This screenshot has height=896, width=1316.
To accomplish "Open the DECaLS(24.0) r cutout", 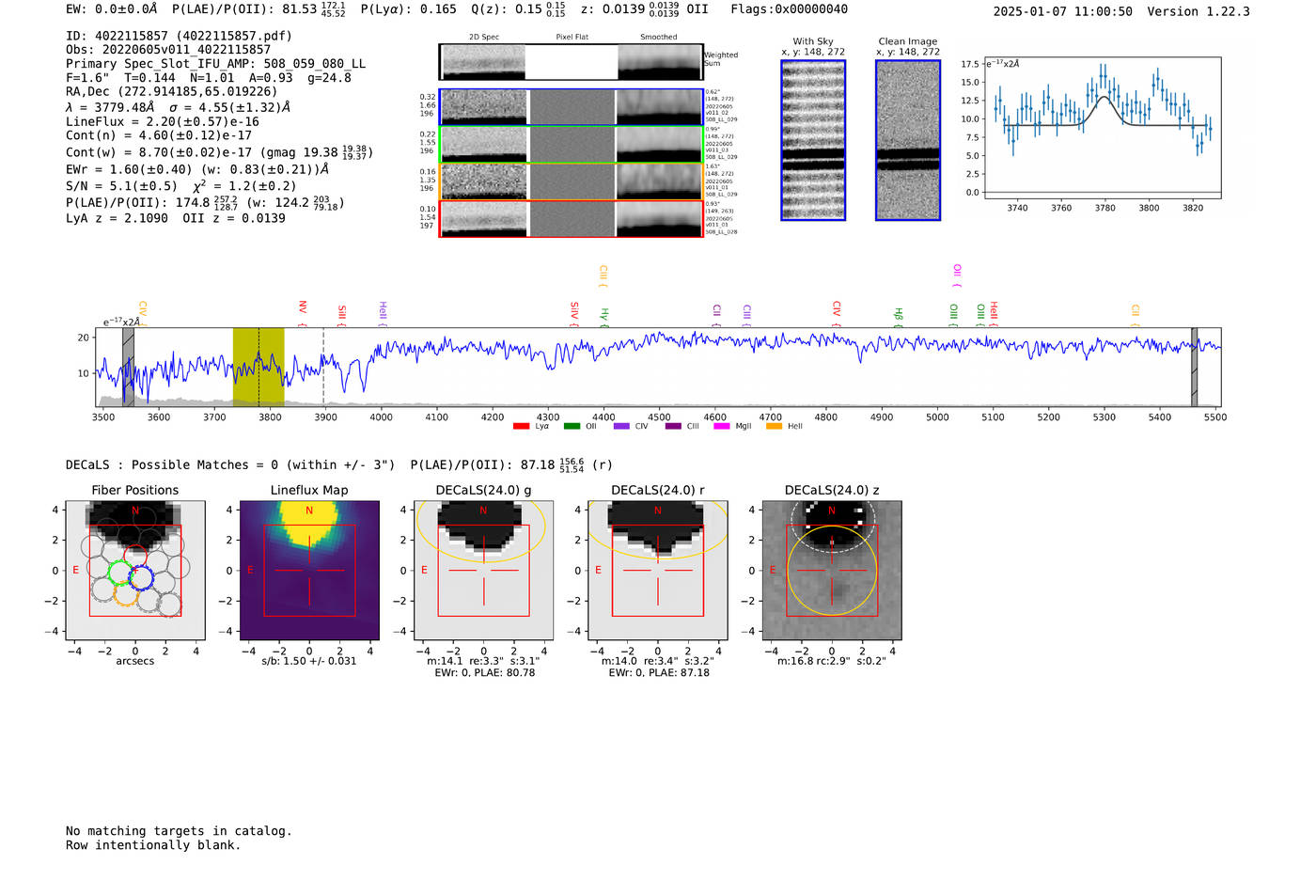I will (657, 570).
